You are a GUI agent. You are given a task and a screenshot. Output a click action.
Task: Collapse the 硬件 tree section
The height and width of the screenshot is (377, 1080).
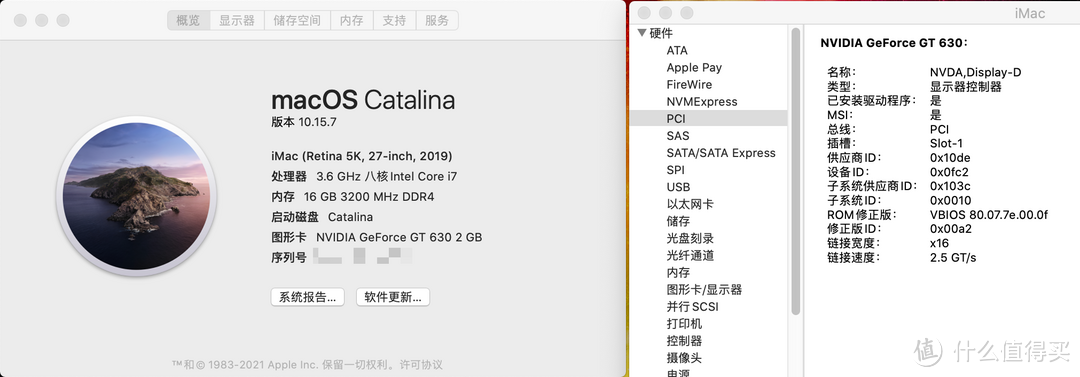pos(642,33)
